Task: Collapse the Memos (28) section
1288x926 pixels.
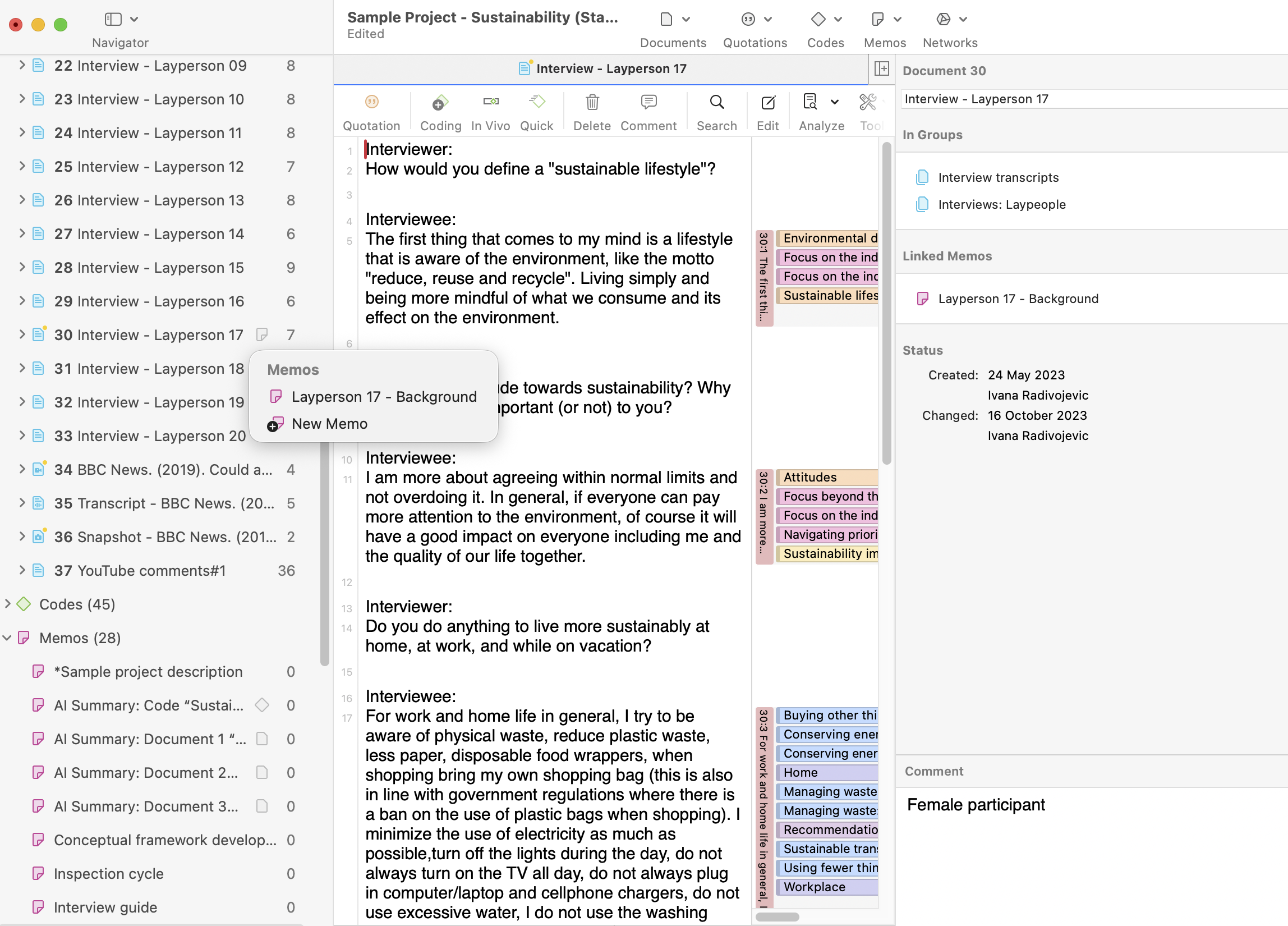Action: [x=7, y=638]
